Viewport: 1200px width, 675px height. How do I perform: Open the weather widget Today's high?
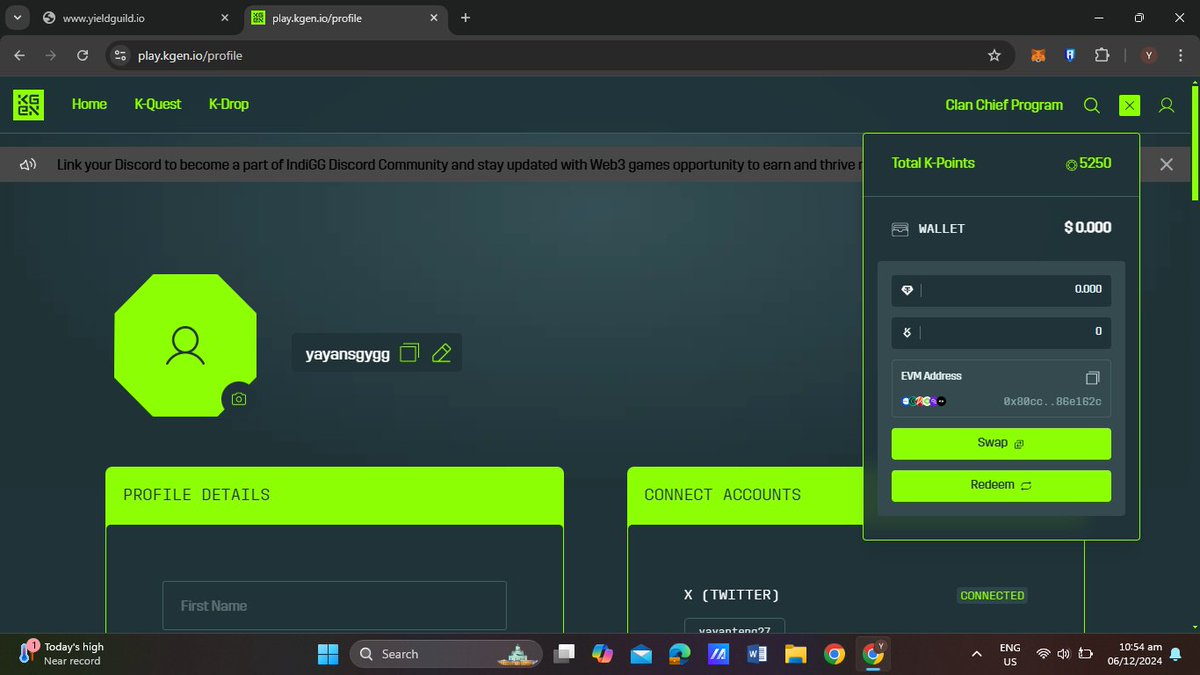point(62,654)
